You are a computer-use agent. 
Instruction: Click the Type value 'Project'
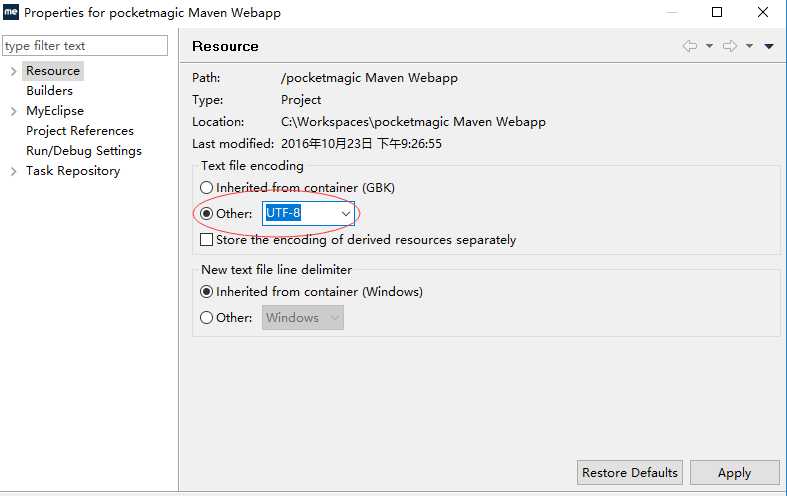click(x=301, y=100)
